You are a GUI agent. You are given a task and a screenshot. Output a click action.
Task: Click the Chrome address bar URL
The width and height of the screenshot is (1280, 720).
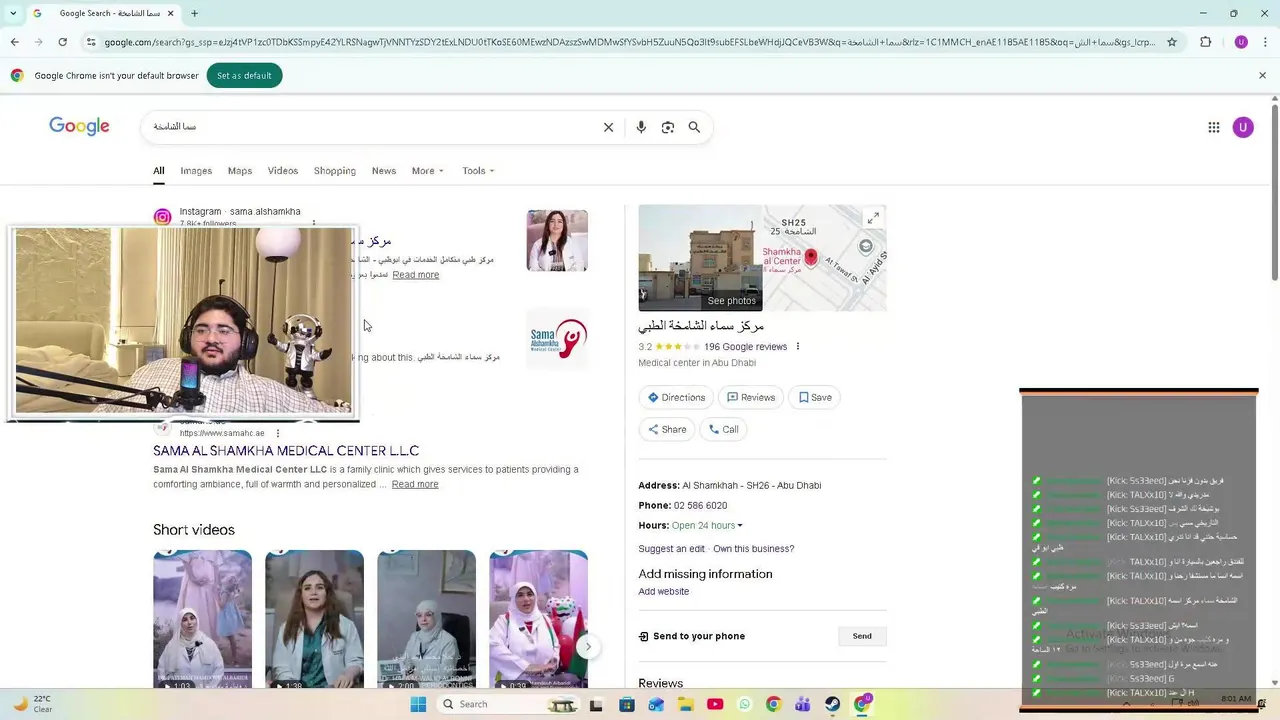click(x=630, y=42)
